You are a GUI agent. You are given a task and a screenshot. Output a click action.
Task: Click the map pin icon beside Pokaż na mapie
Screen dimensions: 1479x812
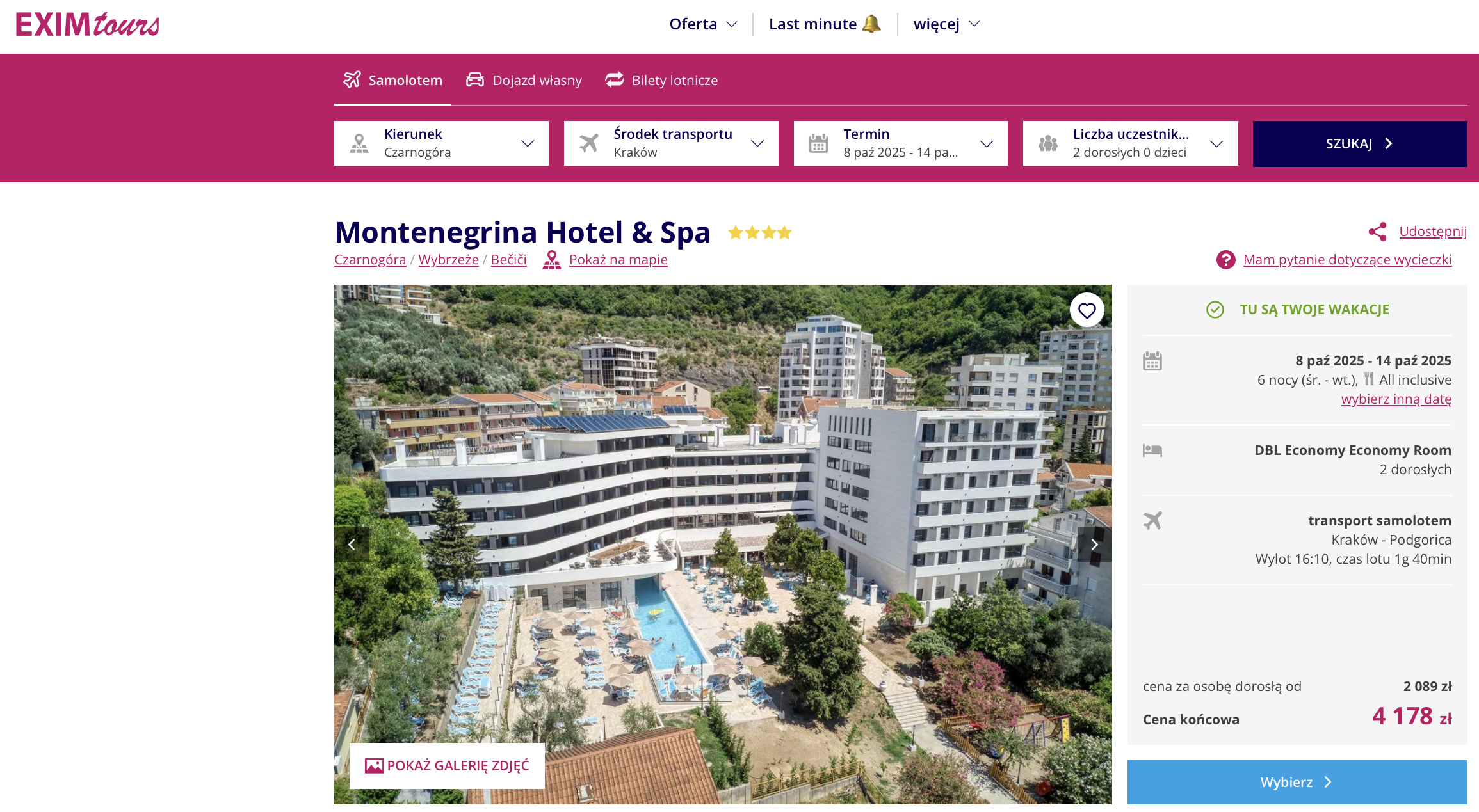coord(551,260)
